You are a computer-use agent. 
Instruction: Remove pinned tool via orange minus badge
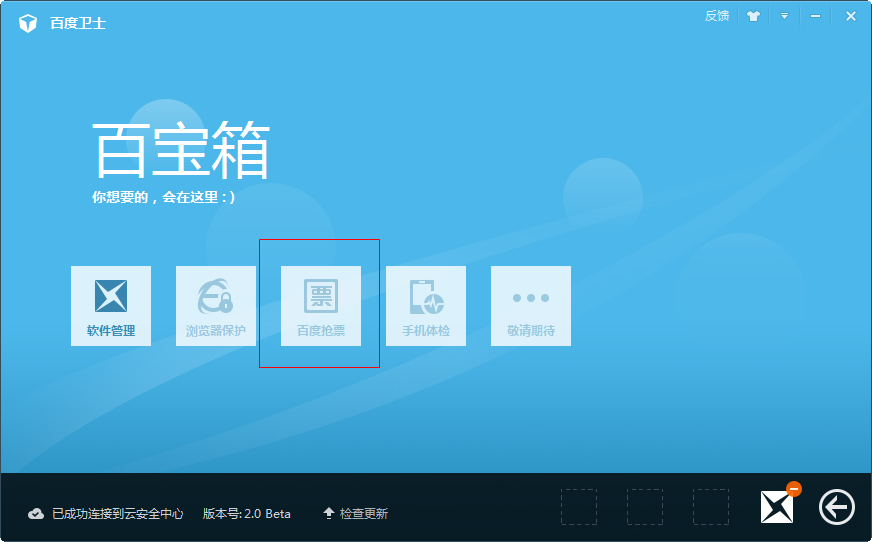pyautogui.click(x=794, y=489)
